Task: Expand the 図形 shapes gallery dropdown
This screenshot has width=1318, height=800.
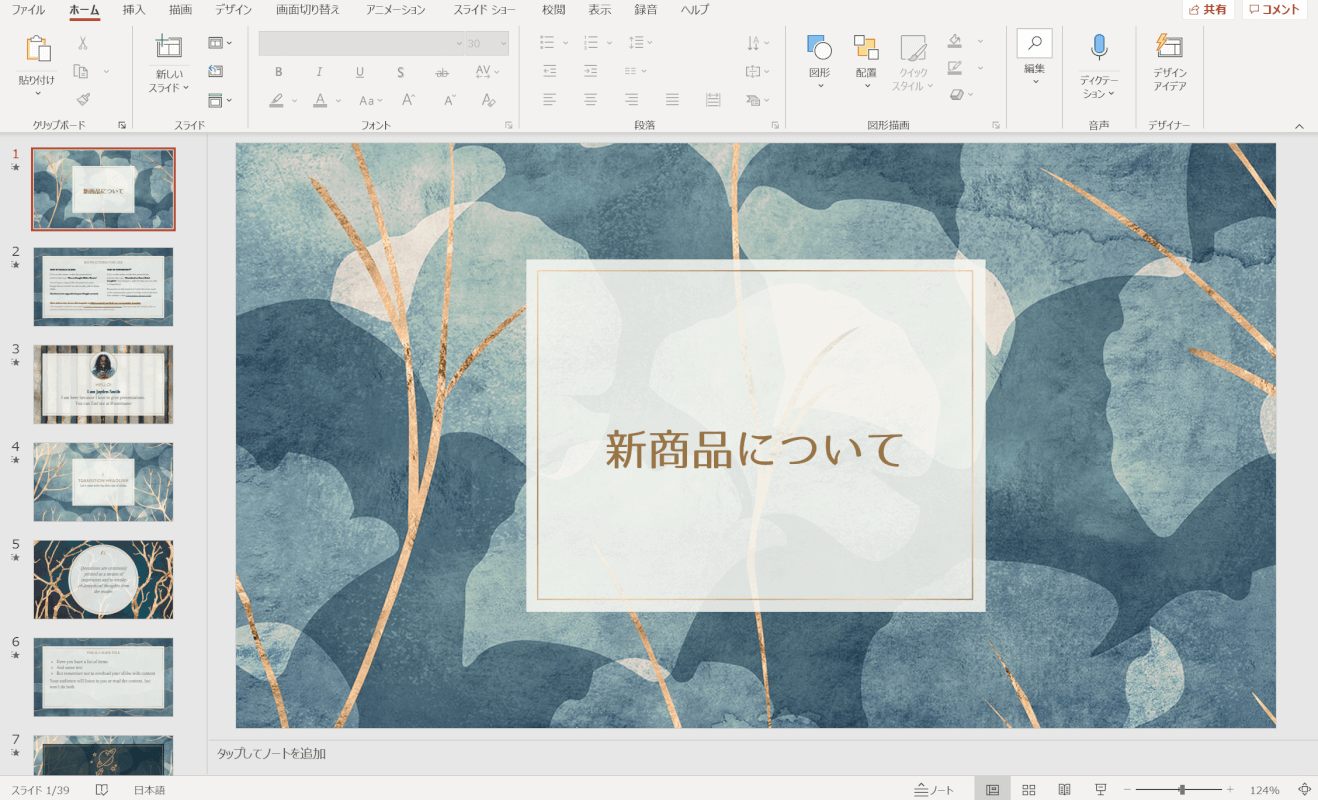Action: point(819,86)
